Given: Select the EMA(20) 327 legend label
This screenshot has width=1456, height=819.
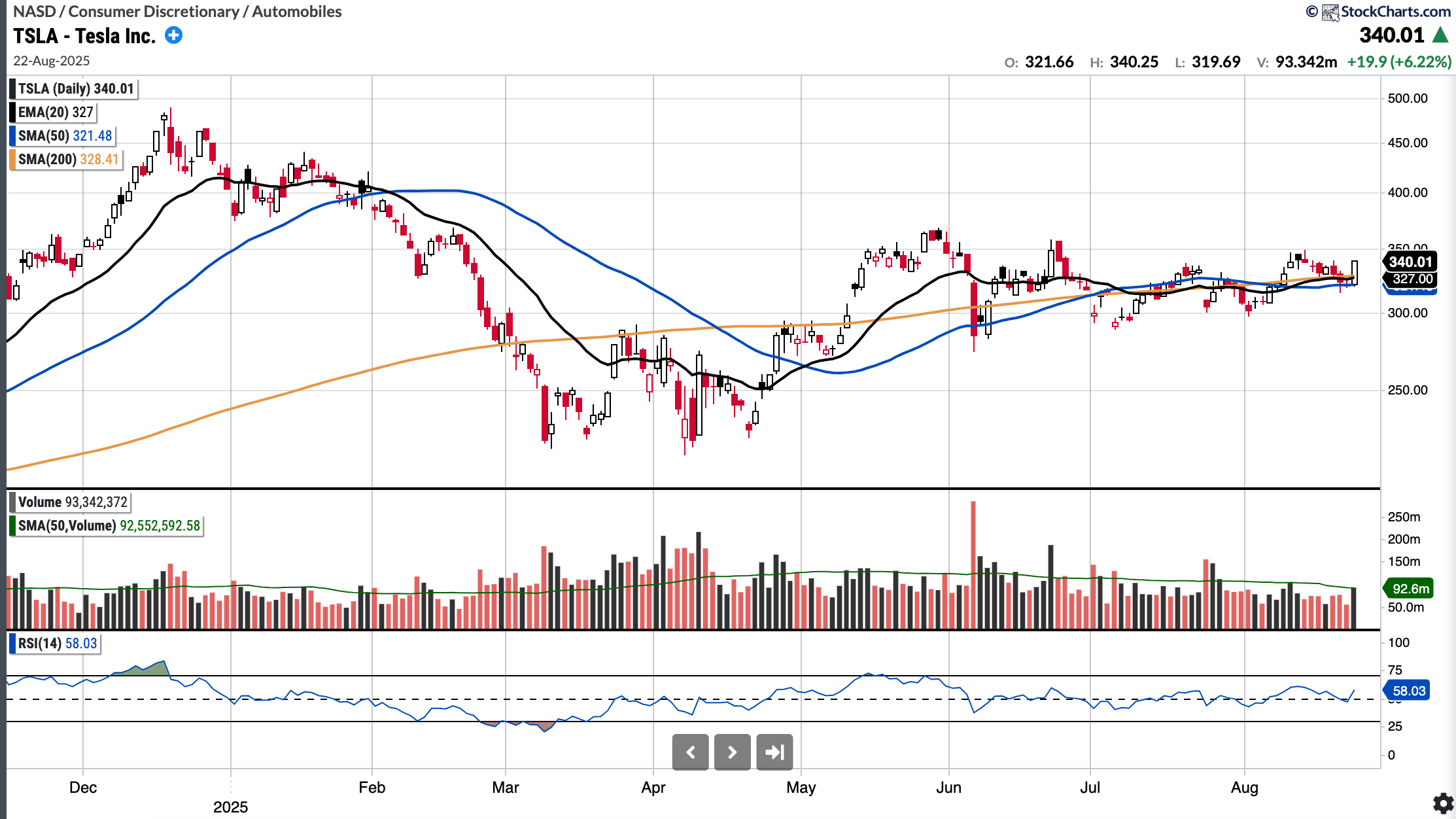Looking at the screenshot, I should tap(56, 113).
